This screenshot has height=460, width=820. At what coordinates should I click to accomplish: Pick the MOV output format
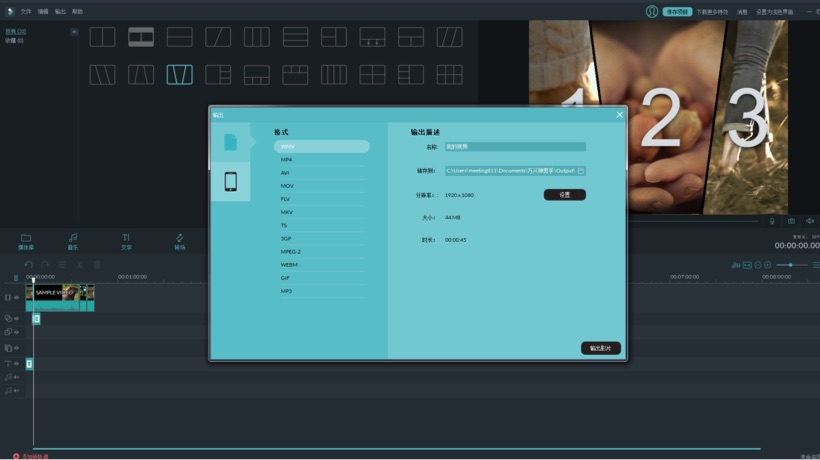tap(287, 186)
